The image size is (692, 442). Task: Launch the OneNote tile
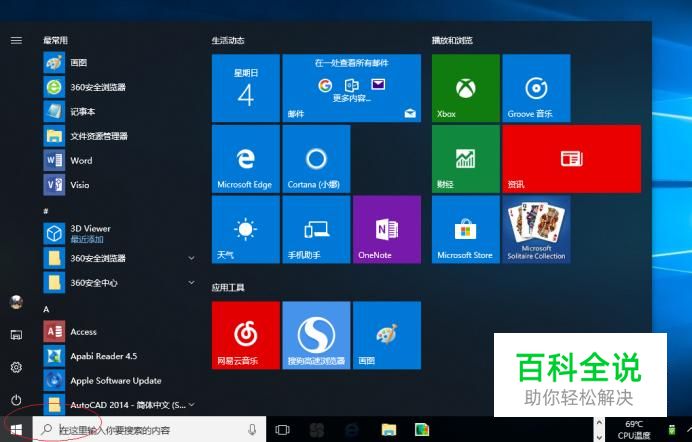coord(387,229)
